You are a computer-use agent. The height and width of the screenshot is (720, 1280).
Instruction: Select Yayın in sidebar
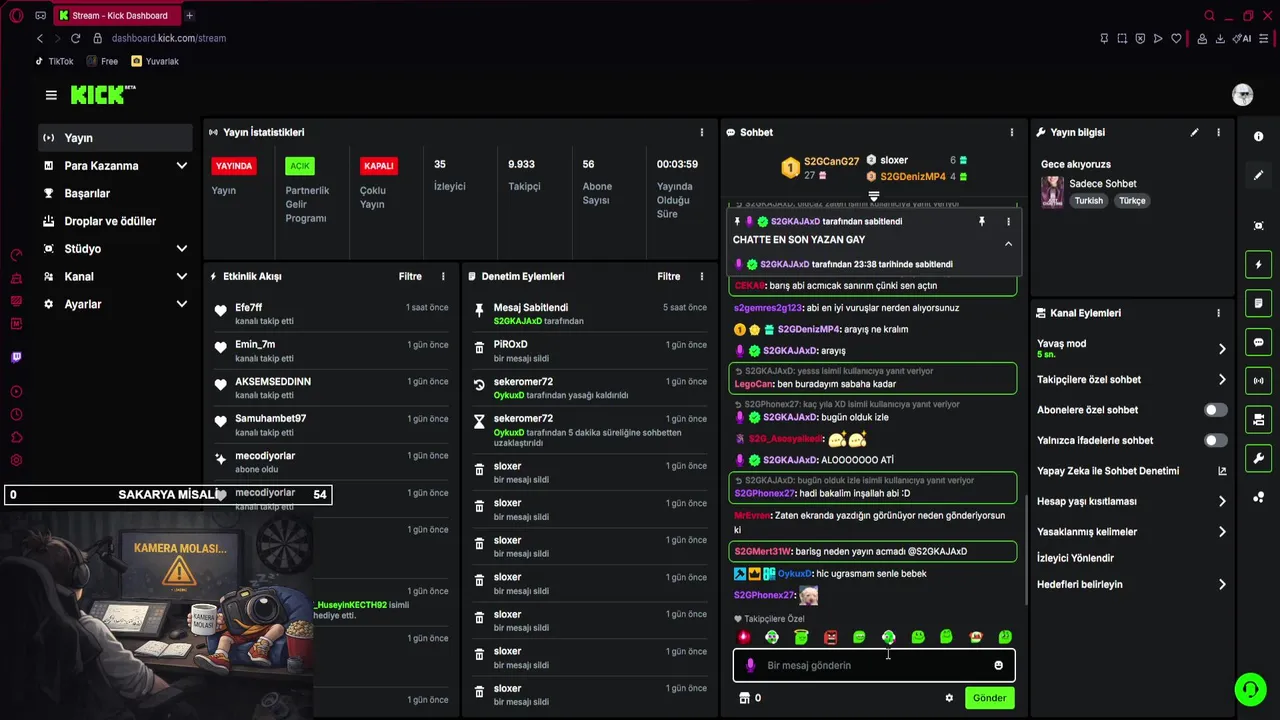pyautogui.click(x=115, y=138)
